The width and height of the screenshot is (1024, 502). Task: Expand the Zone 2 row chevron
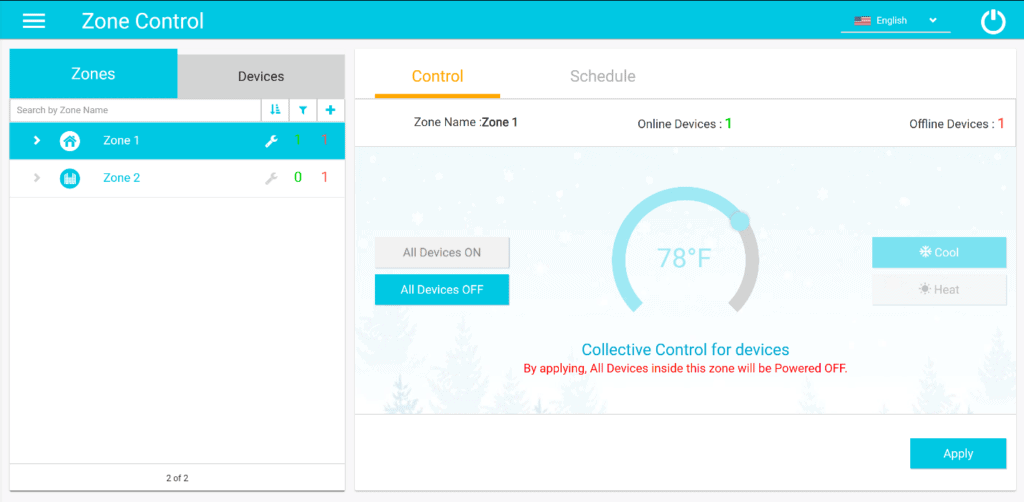click(37, 178)
